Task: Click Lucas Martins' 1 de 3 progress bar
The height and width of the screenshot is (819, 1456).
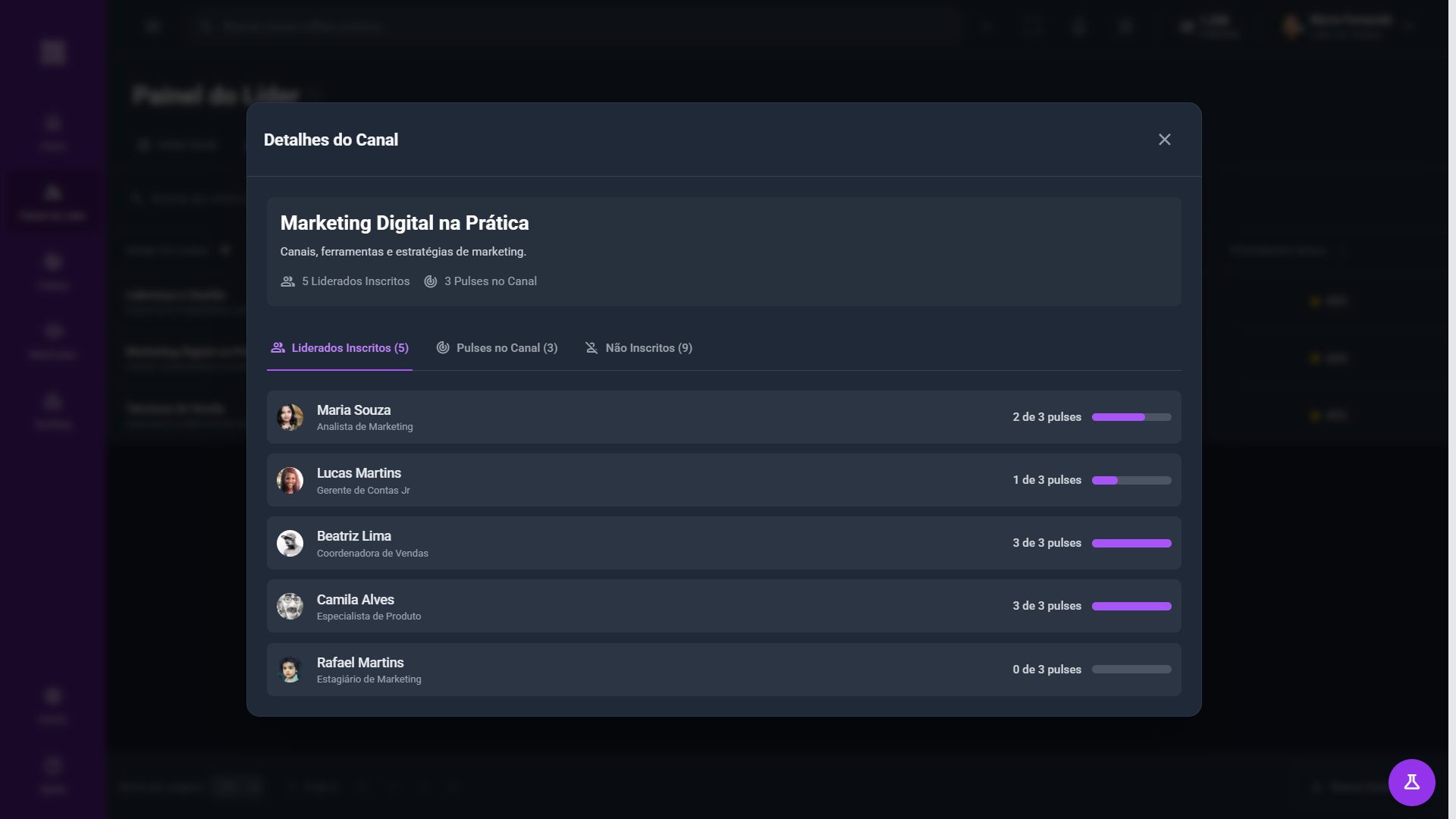Action: click(x=1131, y=480)
